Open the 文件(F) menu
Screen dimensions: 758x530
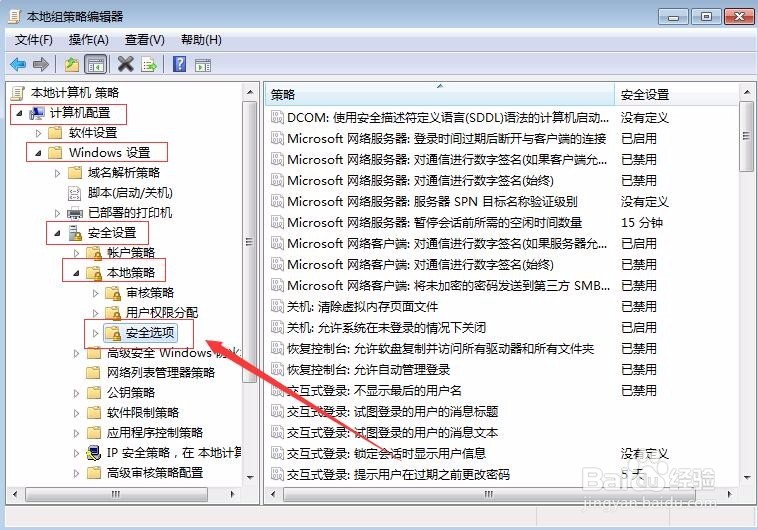[34, 40]
